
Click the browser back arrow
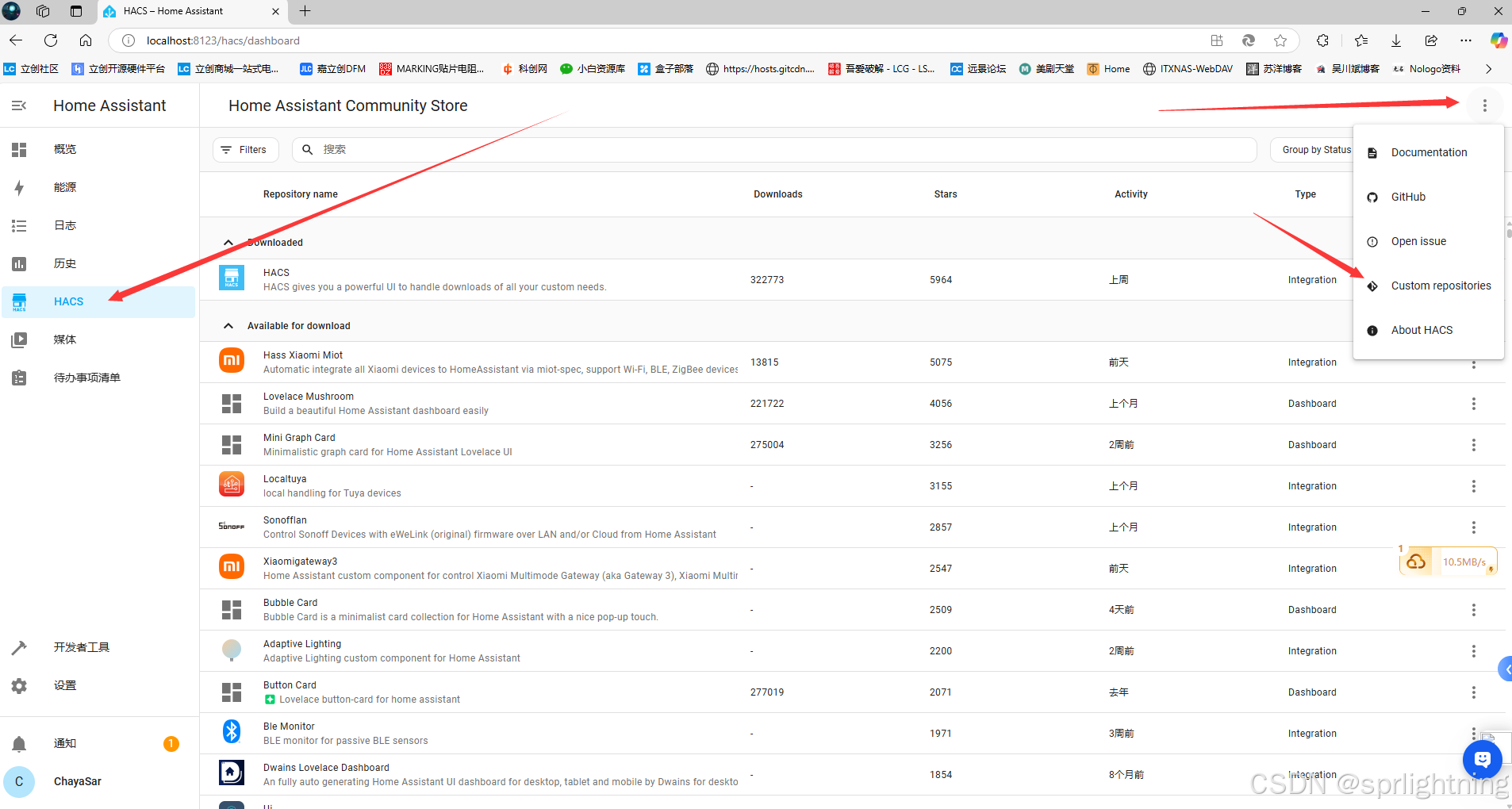click(x=16, y=40)
